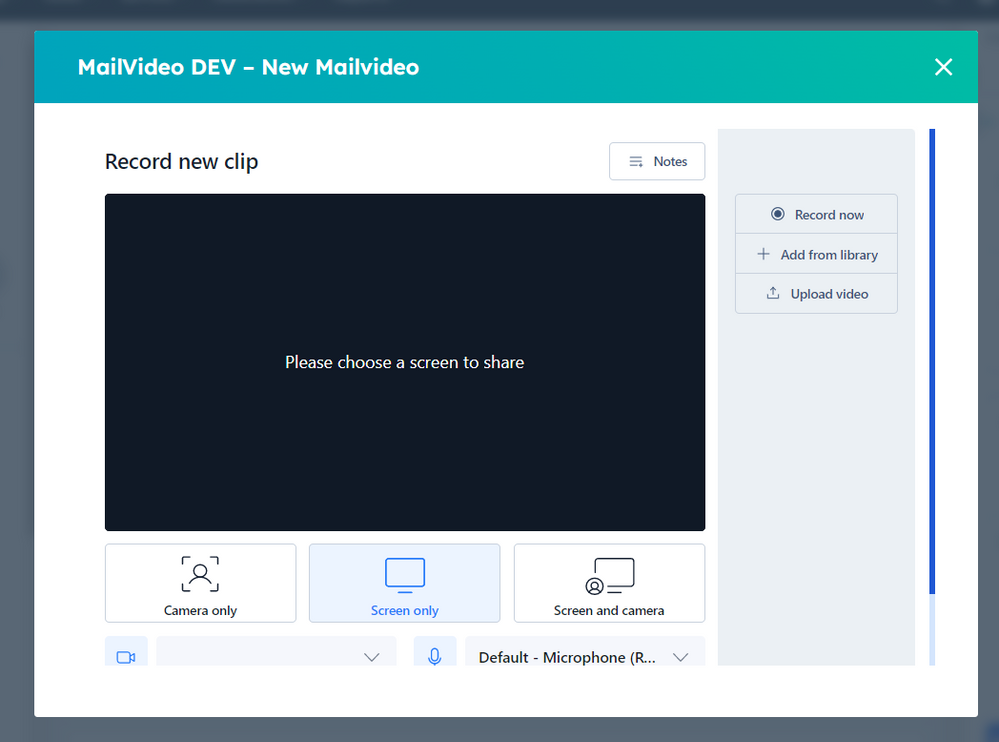Open the camera source dropdown
This screenshot has height=742, width=999.
(276, 656)
